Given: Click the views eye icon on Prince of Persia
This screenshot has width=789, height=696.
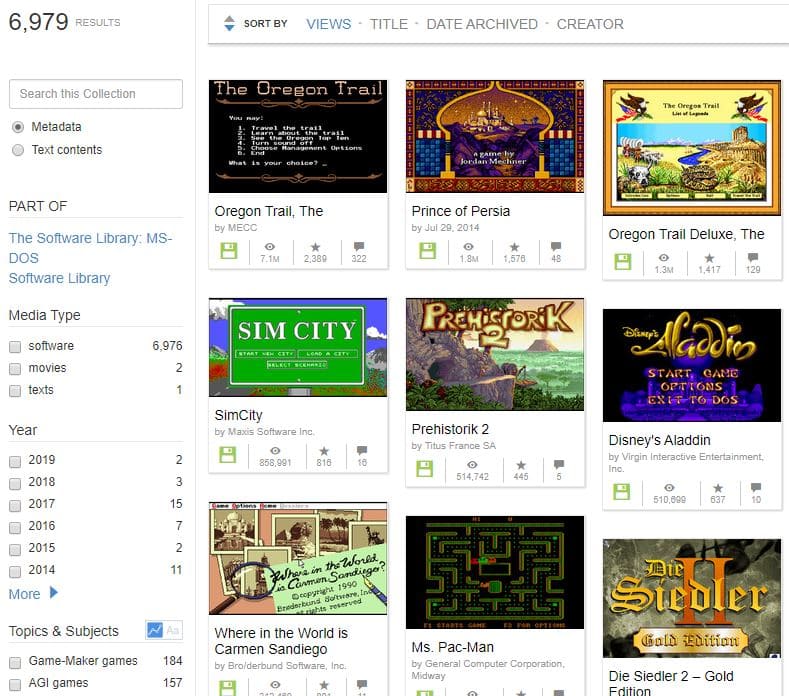Looking at the screenshot, I should [x=468, y=247].
